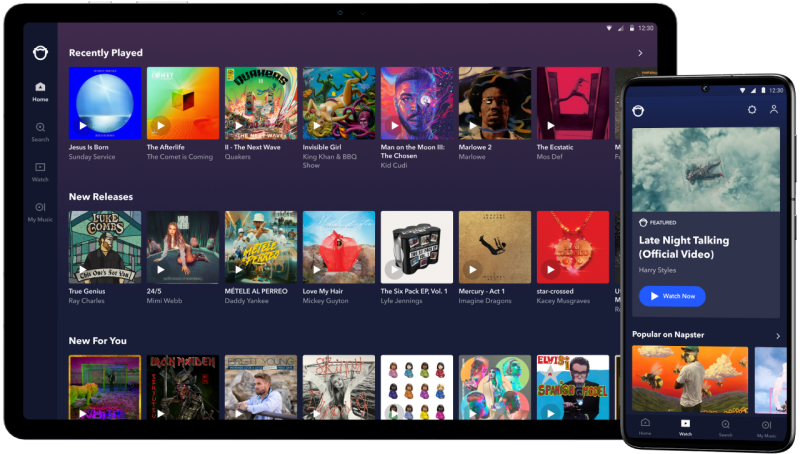Click the tablet status bar Wi-Fi icon
This screenshot has height=454, width=800.
click(609, 28)
